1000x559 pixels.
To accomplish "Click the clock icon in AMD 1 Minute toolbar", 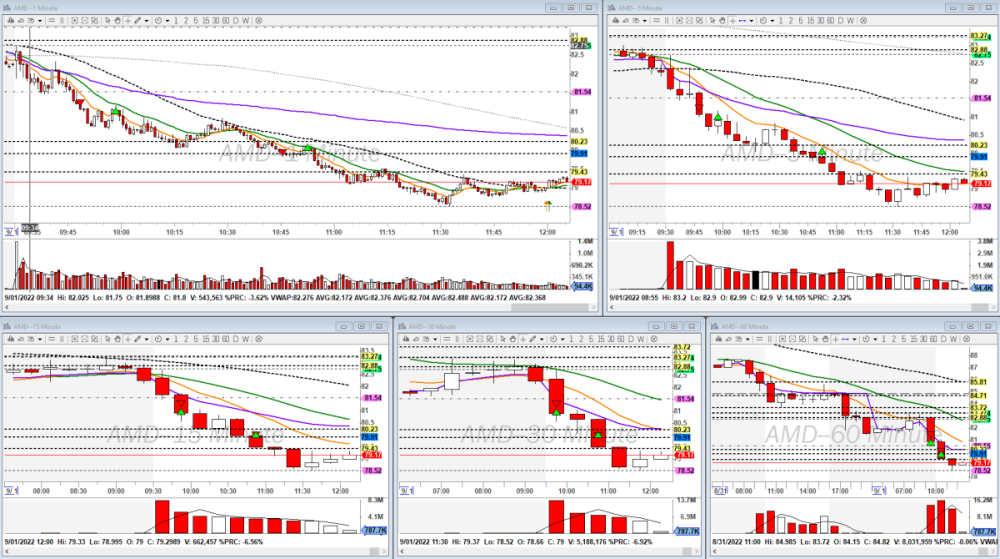I will tap(158, 20).
